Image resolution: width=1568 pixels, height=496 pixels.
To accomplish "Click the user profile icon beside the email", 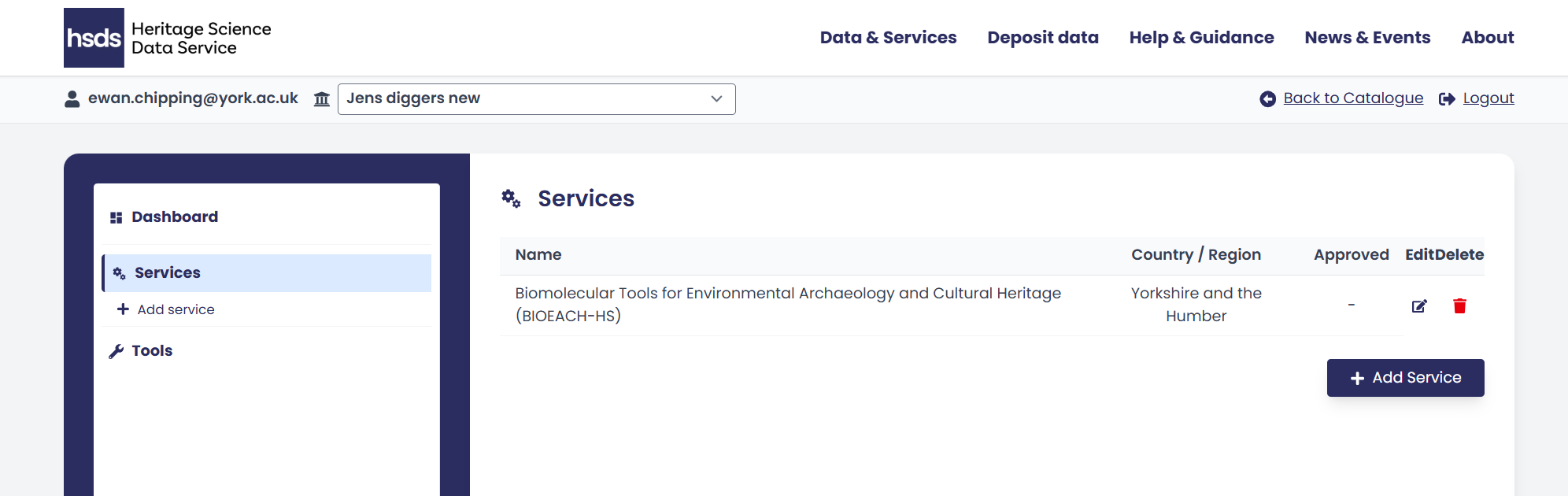I will tap(72, 98).
